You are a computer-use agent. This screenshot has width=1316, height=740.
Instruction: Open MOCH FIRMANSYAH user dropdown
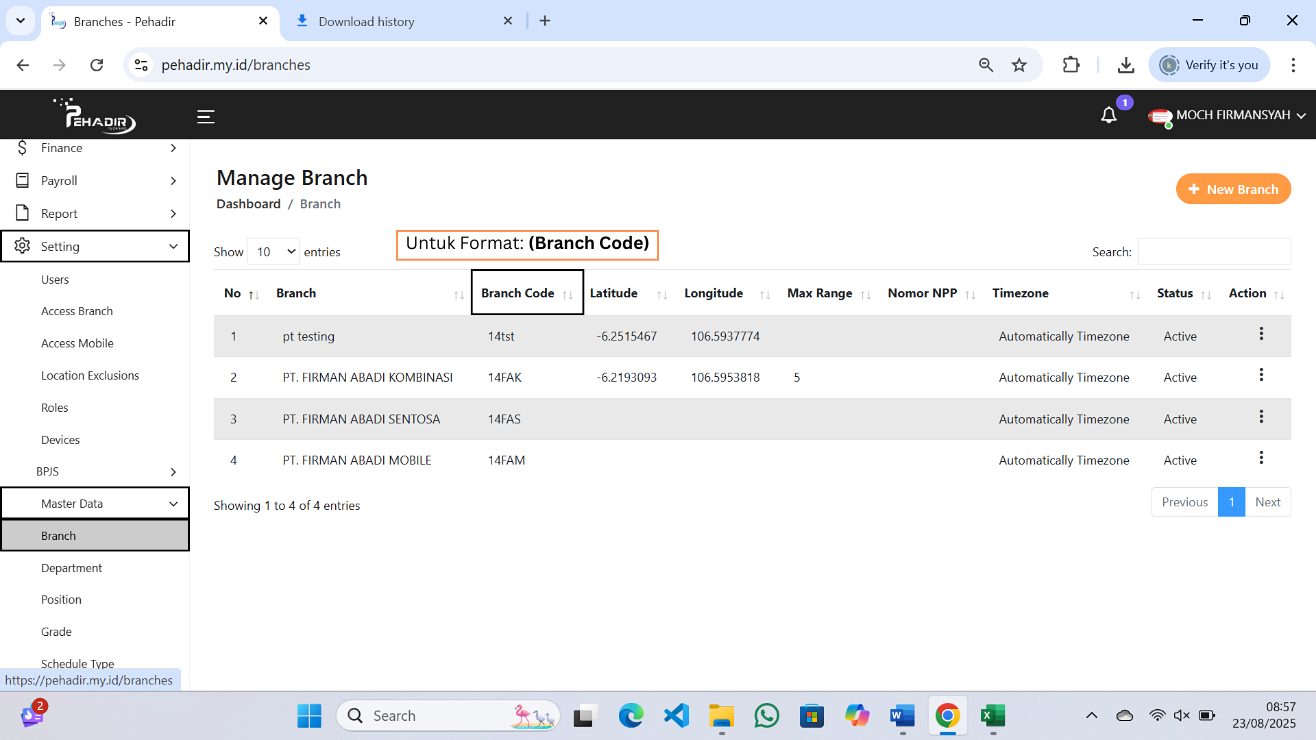click(x=1229, y=116)
